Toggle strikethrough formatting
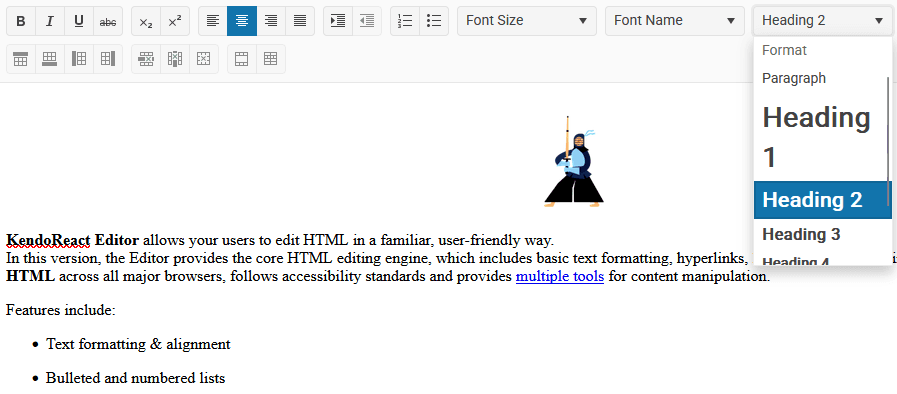Screen dimensions: 897x394 click(108, 21)
